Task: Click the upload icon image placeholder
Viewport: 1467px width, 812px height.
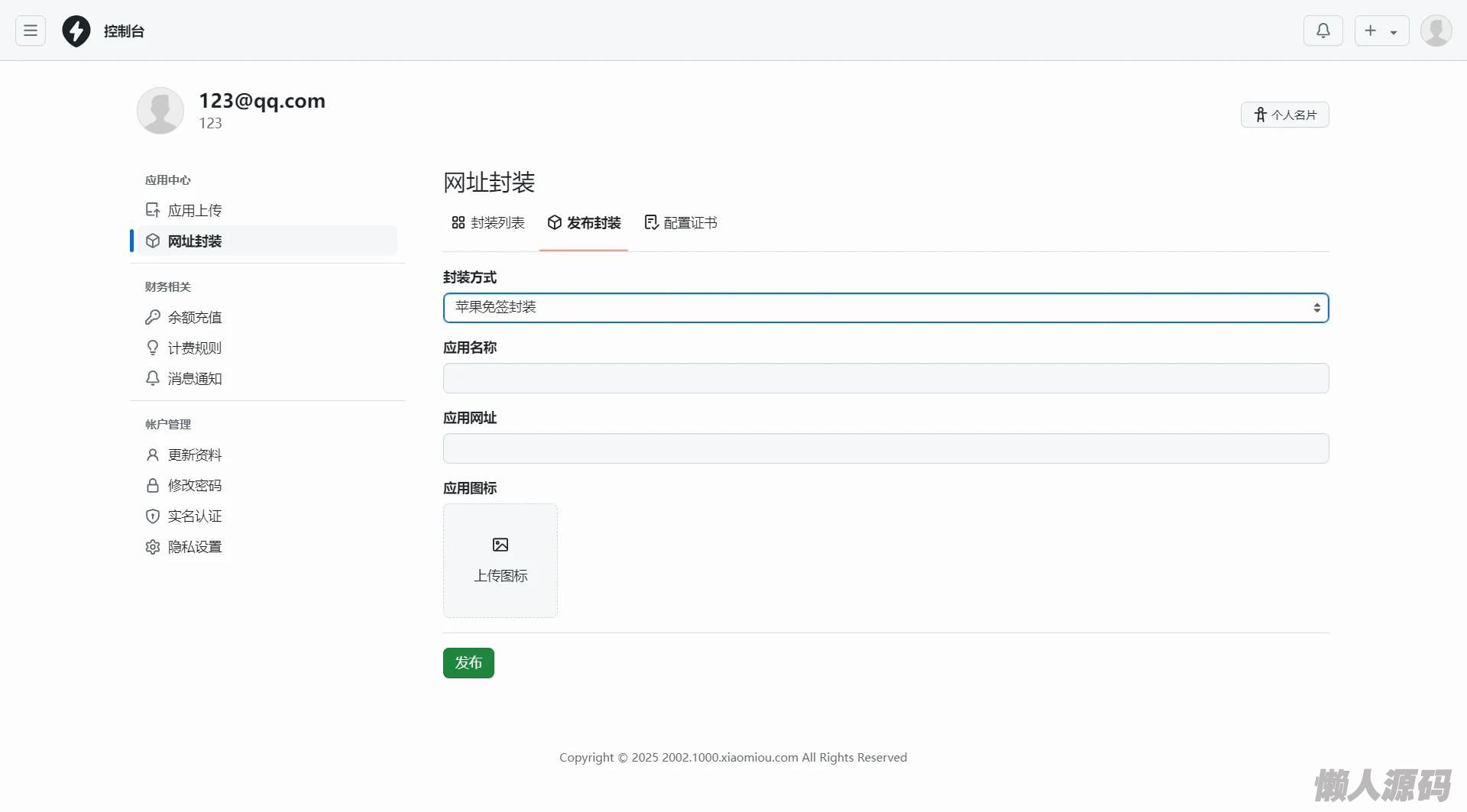Action: click(x=500, y=560)
